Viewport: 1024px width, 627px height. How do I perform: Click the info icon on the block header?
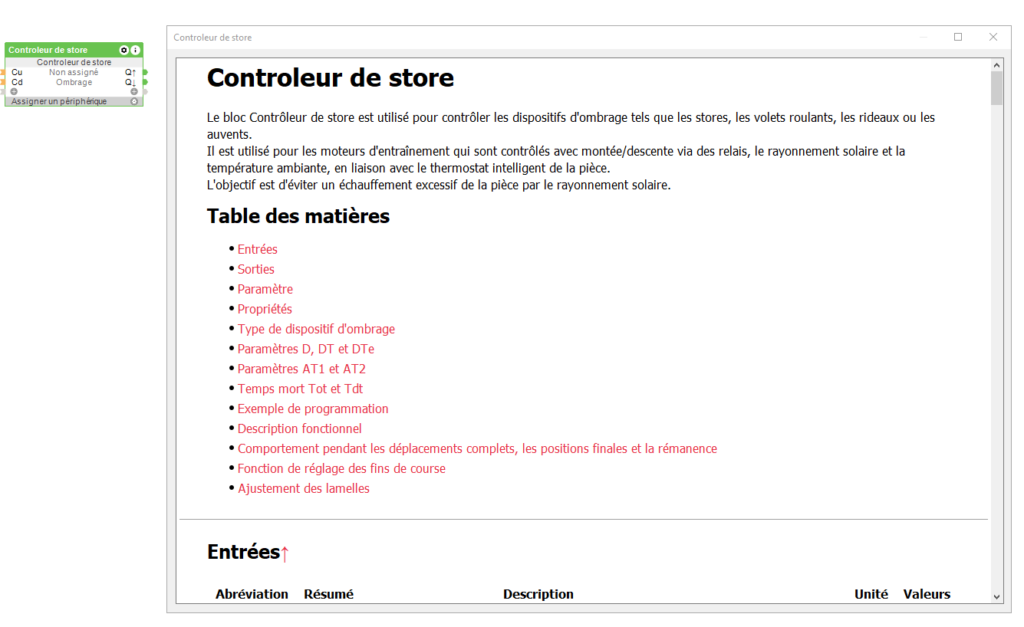136,50
